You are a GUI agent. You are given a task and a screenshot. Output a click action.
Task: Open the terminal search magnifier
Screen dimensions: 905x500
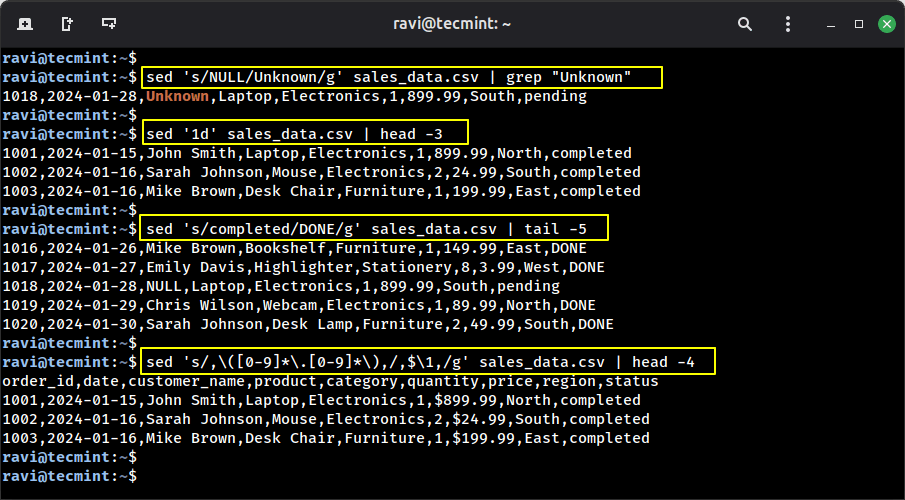point(744,23)
